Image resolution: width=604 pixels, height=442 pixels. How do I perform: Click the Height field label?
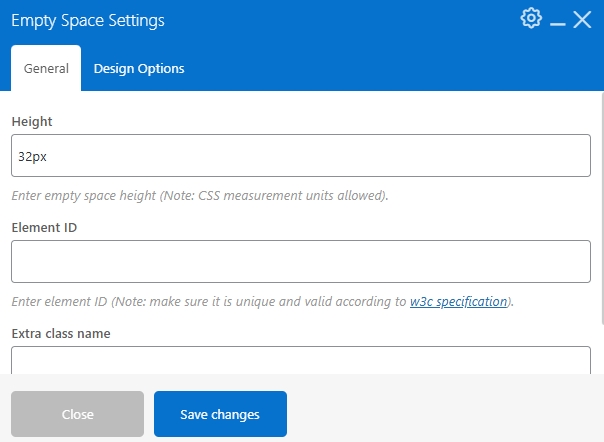[32, 121]
